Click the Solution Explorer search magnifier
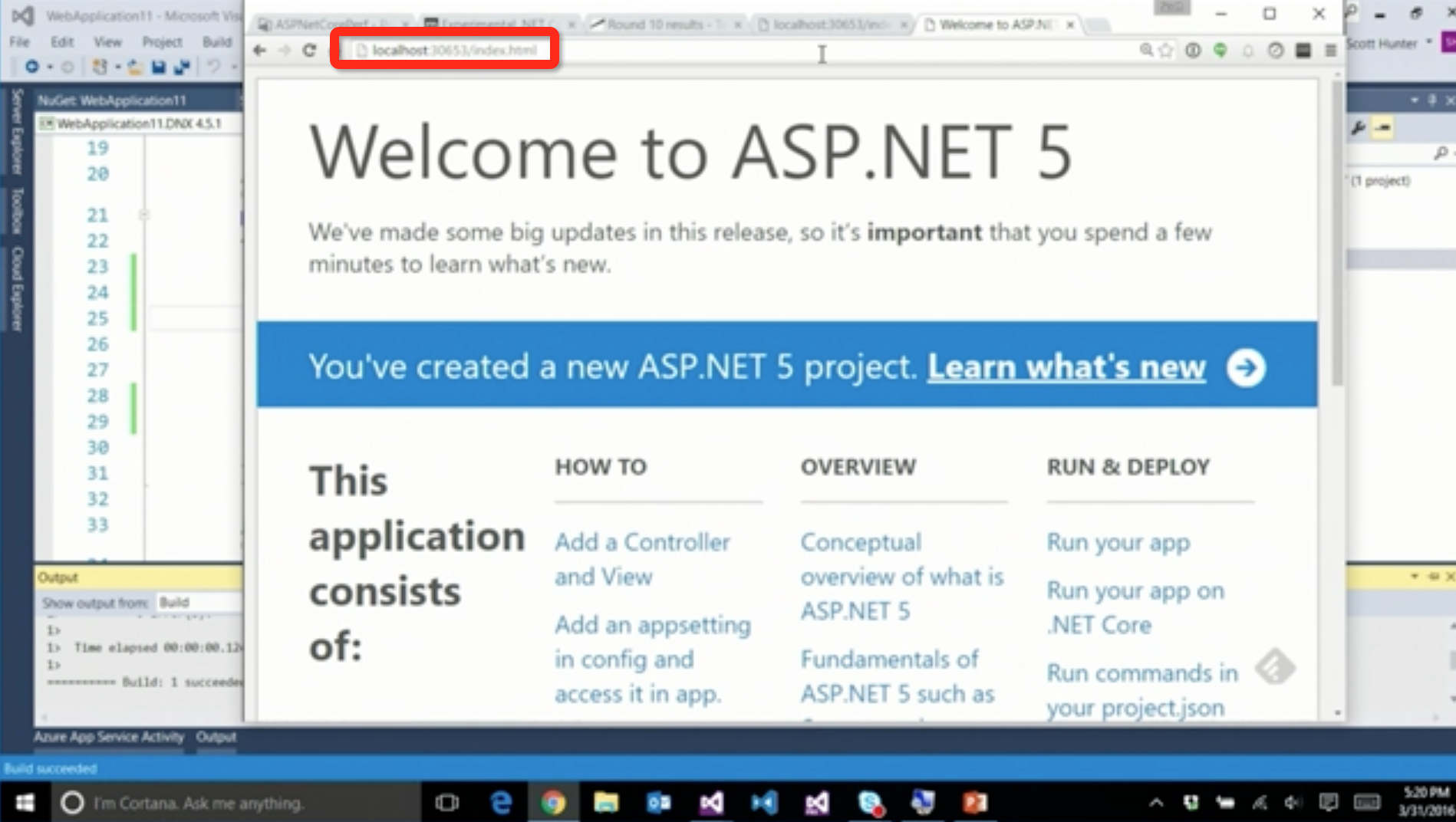This screenshot has height=822, width=1456. point(1441,153)
